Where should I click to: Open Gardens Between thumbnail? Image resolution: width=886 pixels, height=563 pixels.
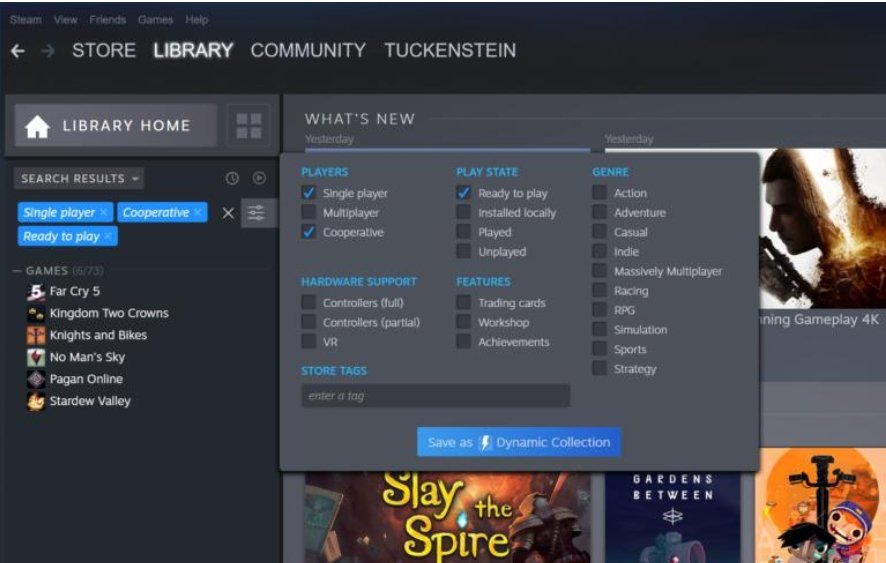click(672, 517)
